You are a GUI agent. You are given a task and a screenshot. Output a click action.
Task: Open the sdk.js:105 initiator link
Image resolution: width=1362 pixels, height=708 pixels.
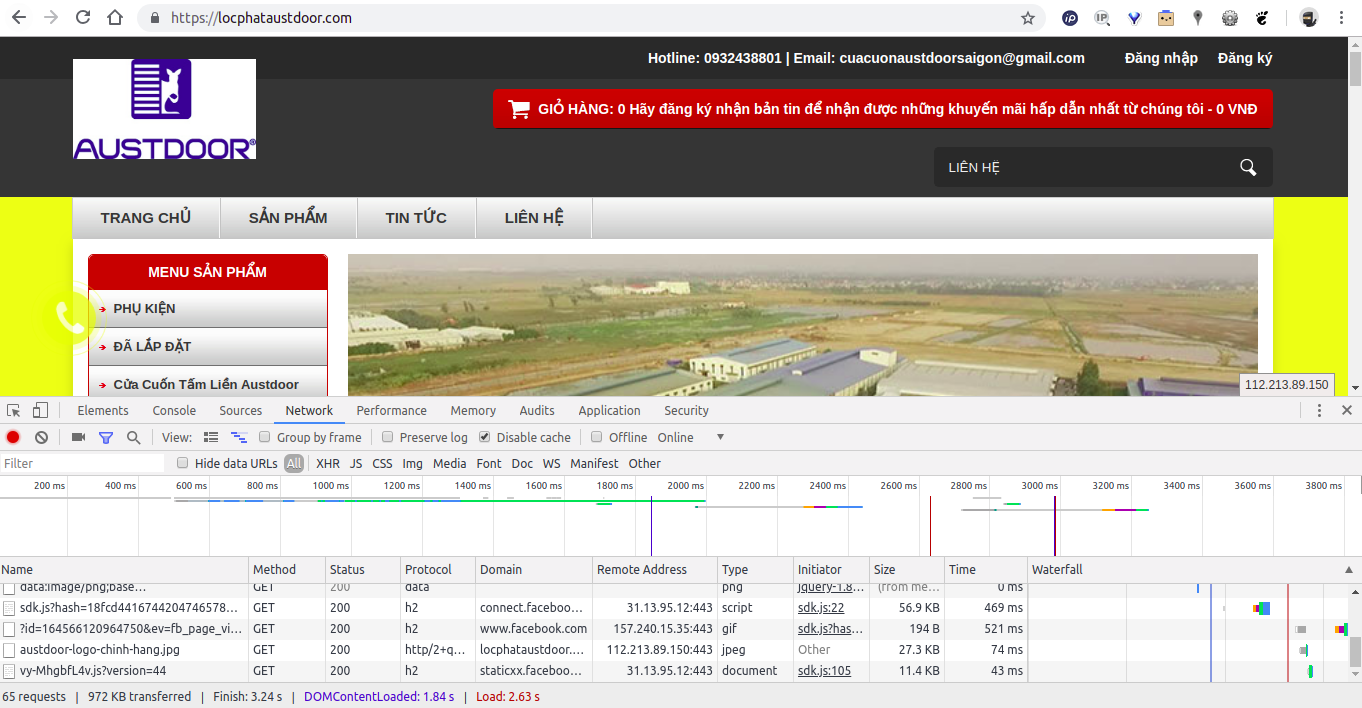824,671
